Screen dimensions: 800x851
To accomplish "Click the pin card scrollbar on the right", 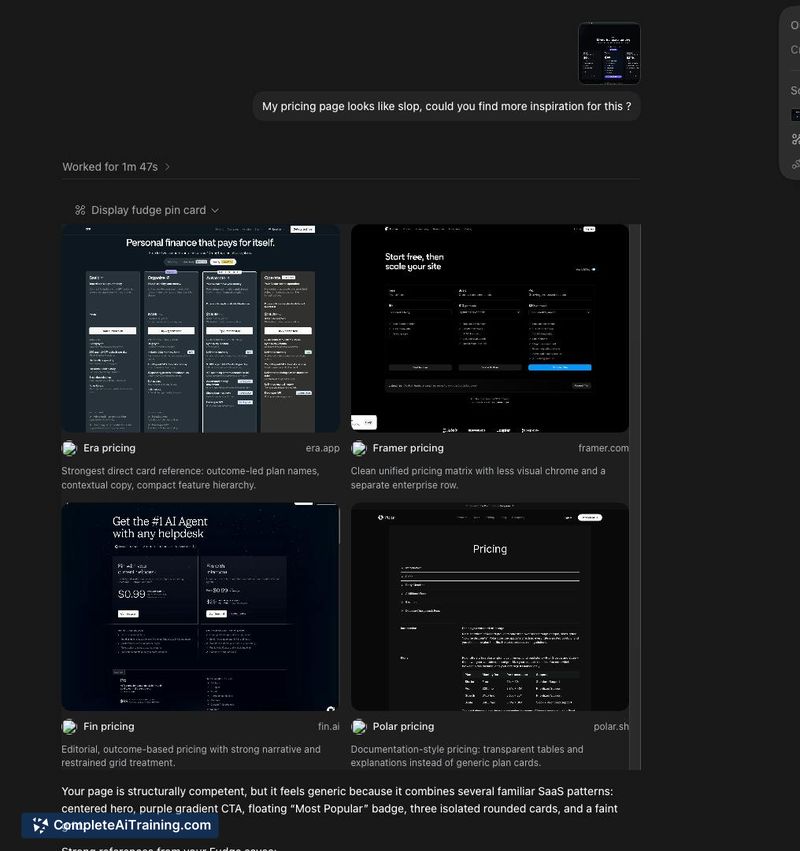I will pyautogui.click(x=635, y=497).
